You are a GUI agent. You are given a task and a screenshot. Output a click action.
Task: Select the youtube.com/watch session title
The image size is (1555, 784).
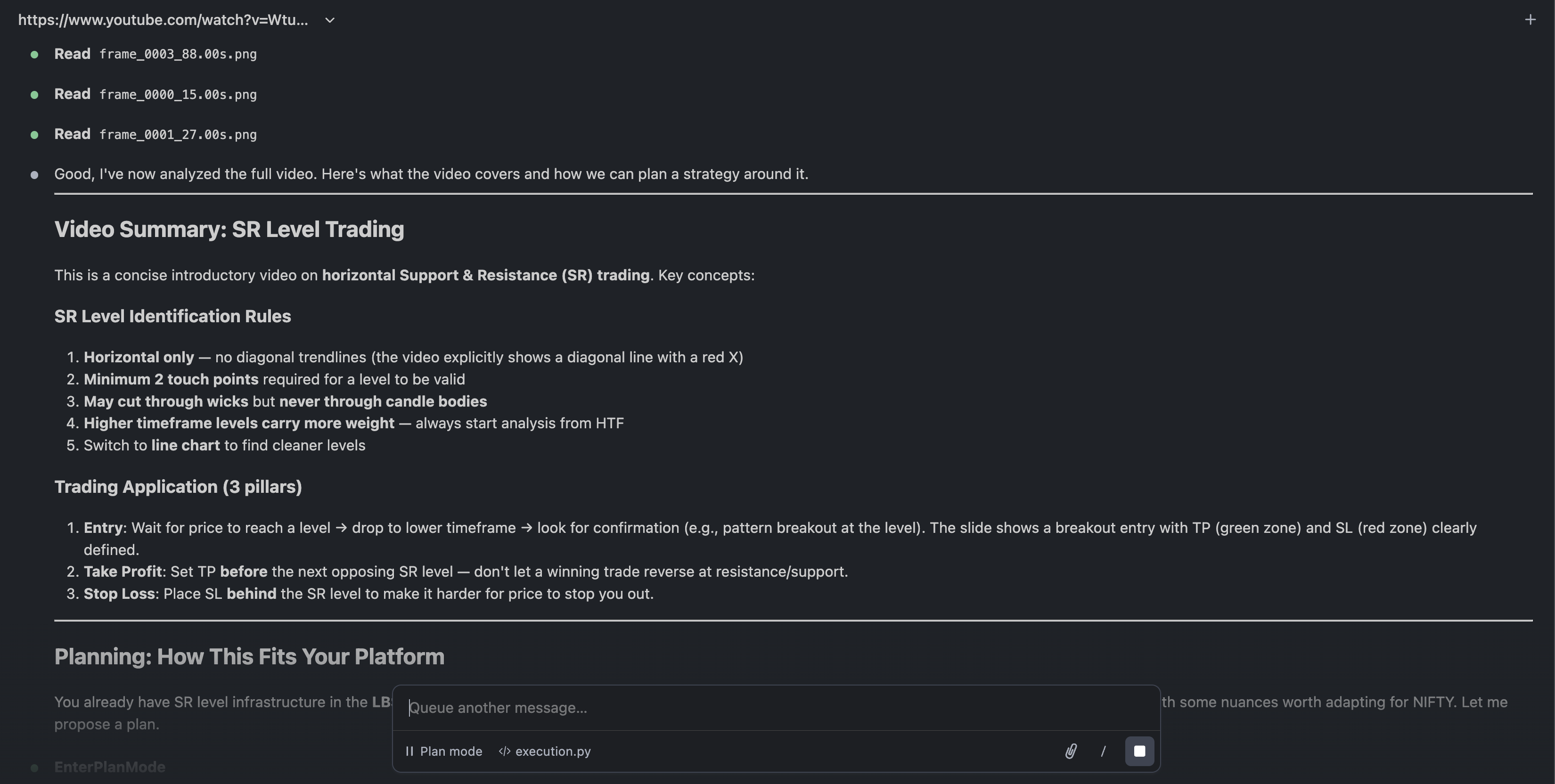(163, 20)
